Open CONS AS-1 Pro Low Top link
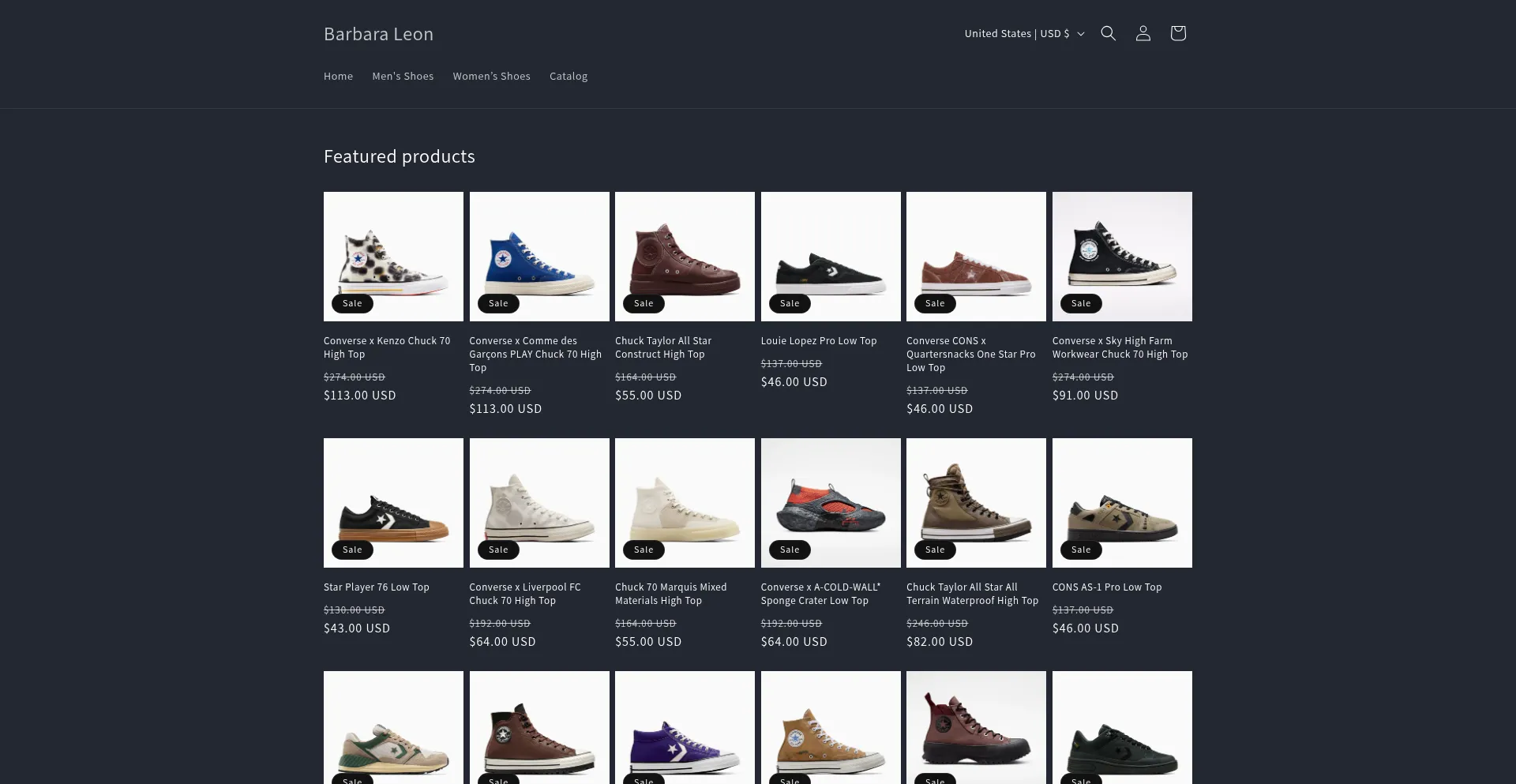Image resolution: width=1516 pixels, height=784 pixels. click(1107, 587)
